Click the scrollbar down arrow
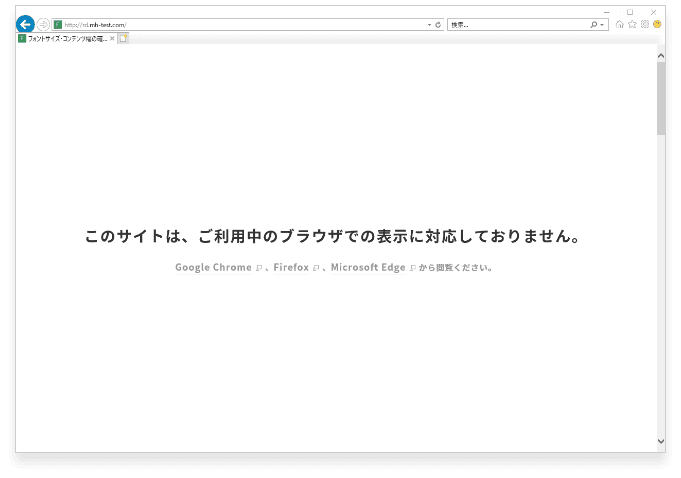This screenshot has height=478, width=681. 661,441
